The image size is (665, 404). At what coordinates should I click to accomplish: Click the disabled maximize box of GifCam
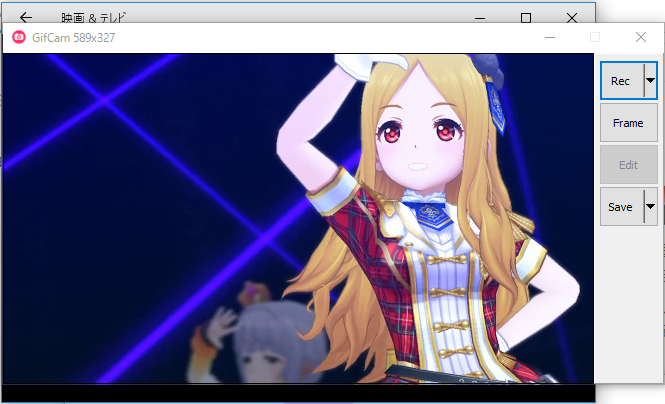tap(595, 37)
